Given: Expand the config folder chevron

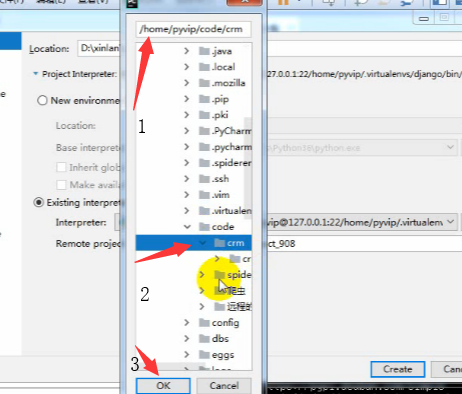Looking at the screenshot, I should click(187, 323).
